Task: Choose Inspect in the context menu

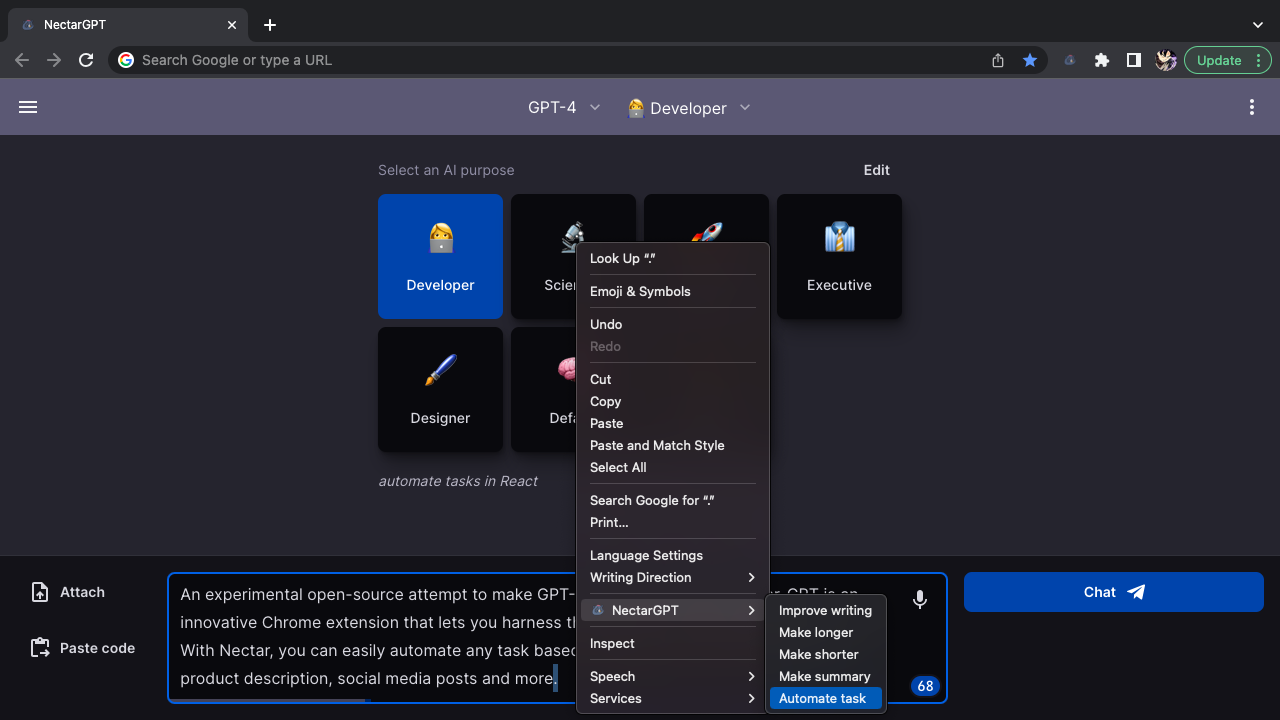Action: (x=673, y=643)
